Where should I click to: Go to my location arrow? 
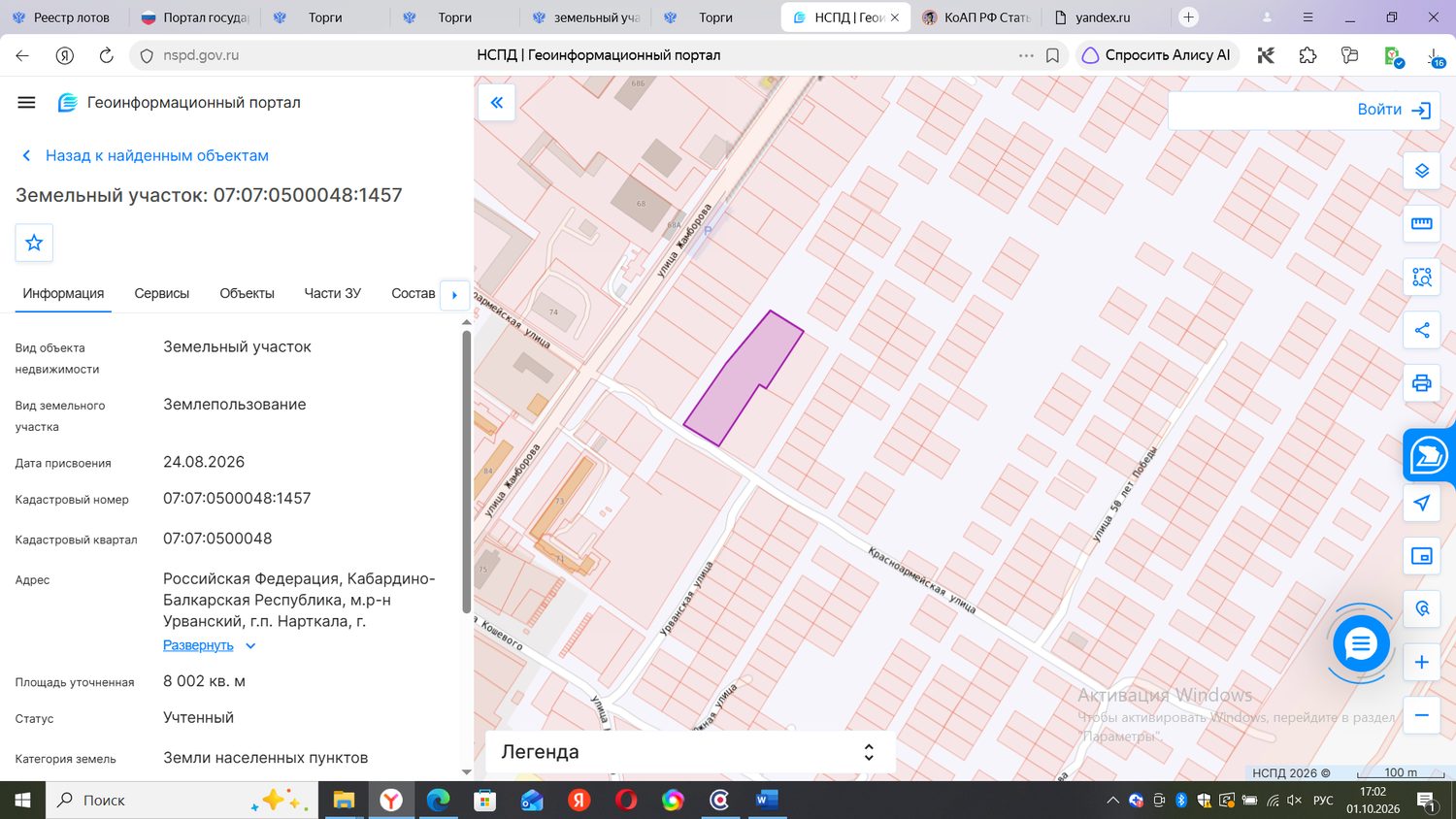coord(1421,503)
